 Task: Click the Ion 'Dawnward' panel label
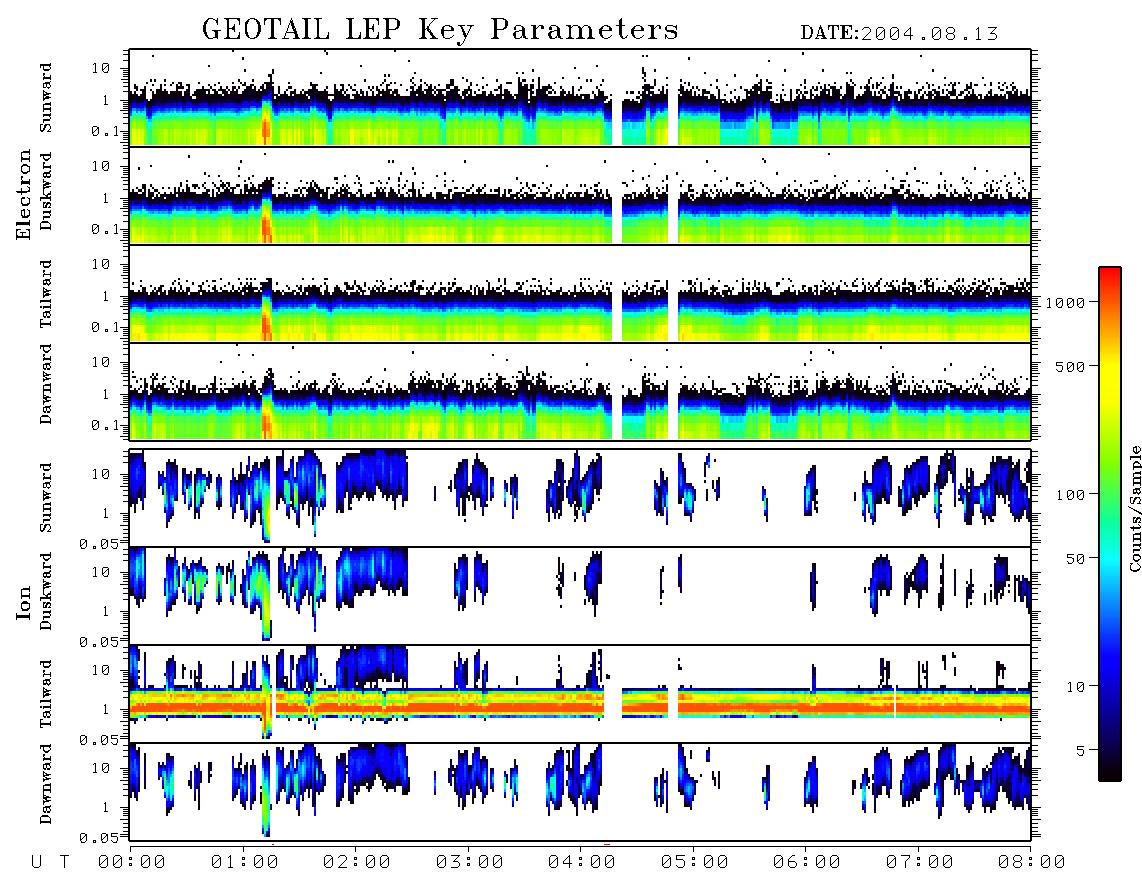point(46,784)
